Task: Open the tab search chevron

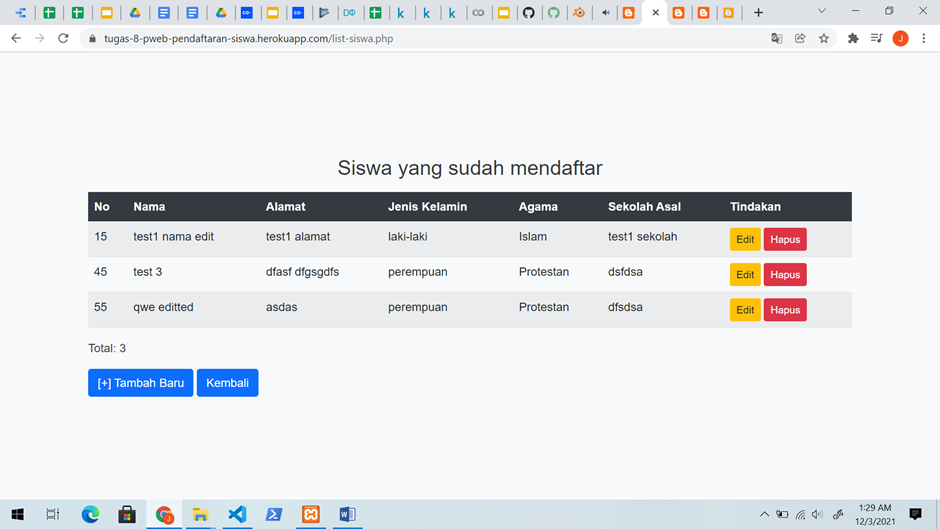Action: [822, 11]
